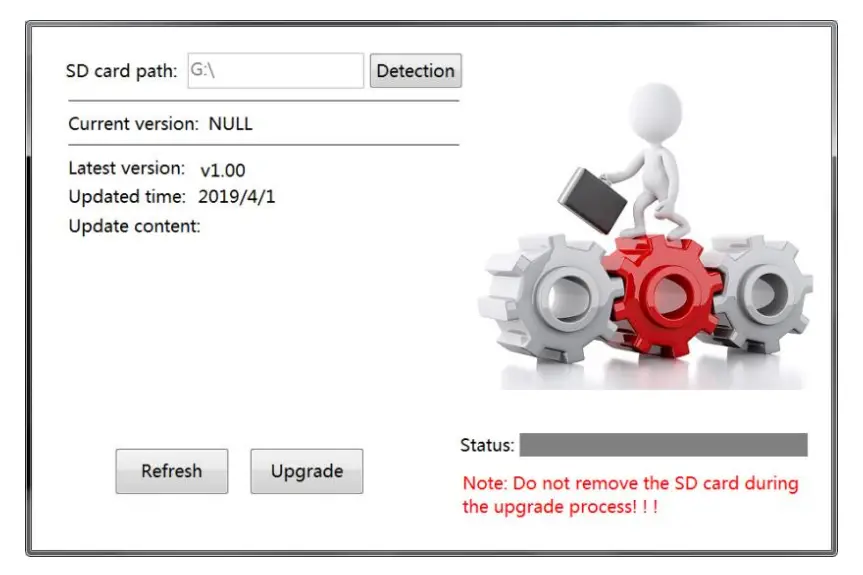Click the Refresh button

tap(172, 471)
